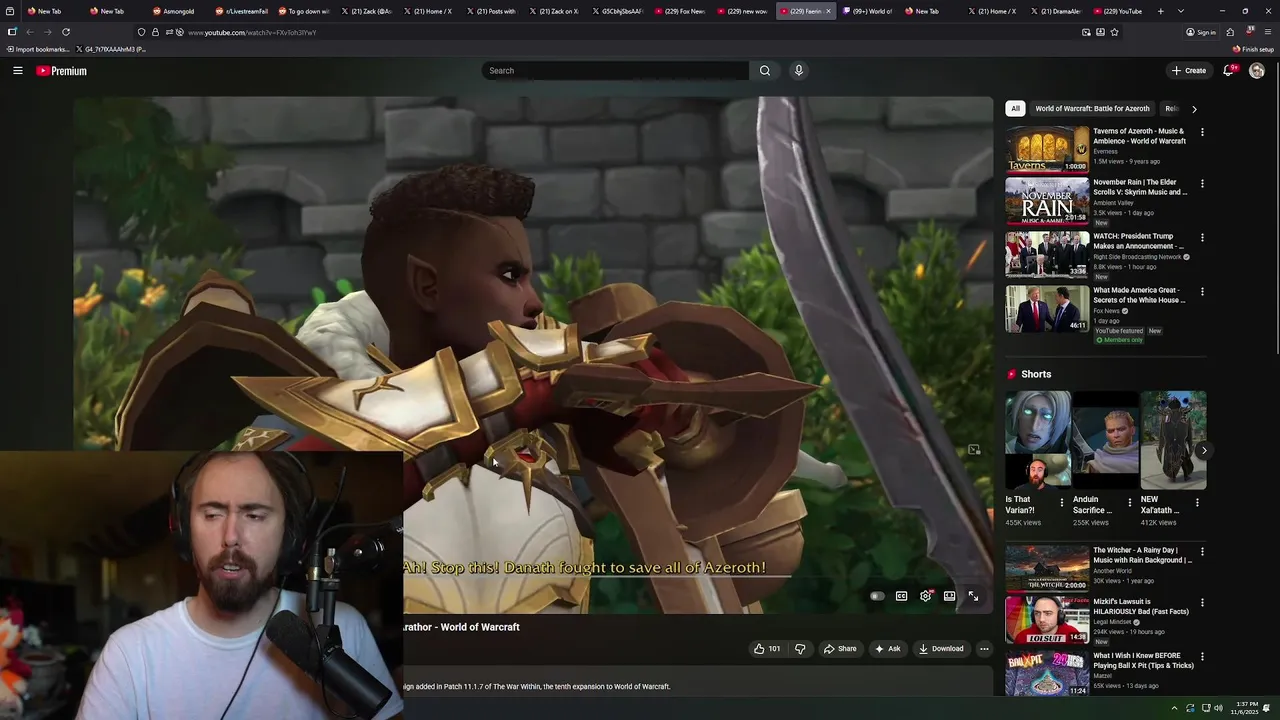Open options for Ball X Pit video
The image size is (1280, 720).
click(1202, 657)
